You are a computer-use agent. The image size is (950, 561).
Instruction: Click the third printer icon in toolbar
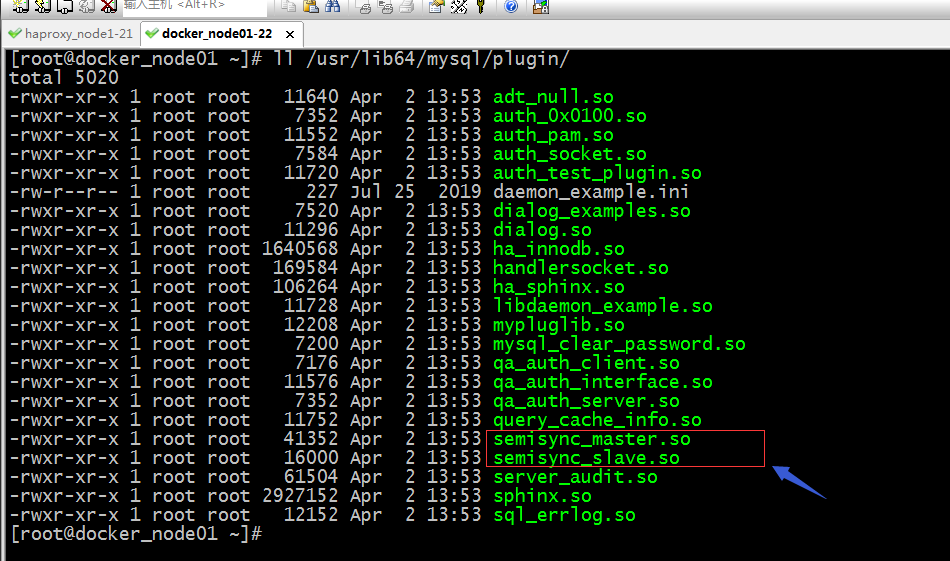pos(407,7)
